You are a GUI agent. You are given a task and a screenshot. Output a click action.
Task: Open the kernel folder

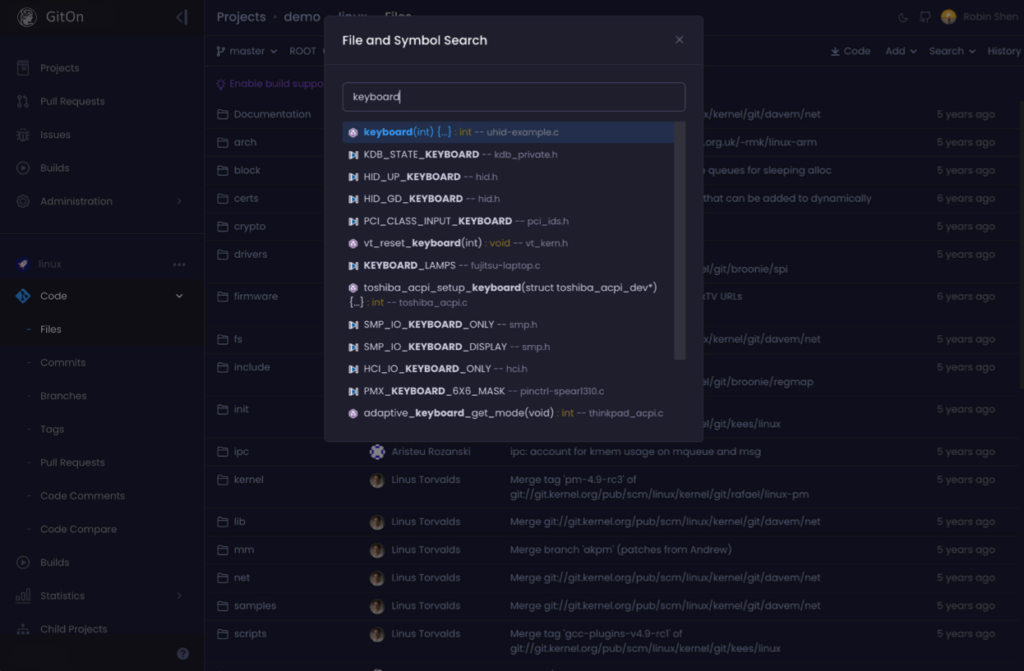pos(249,480)
